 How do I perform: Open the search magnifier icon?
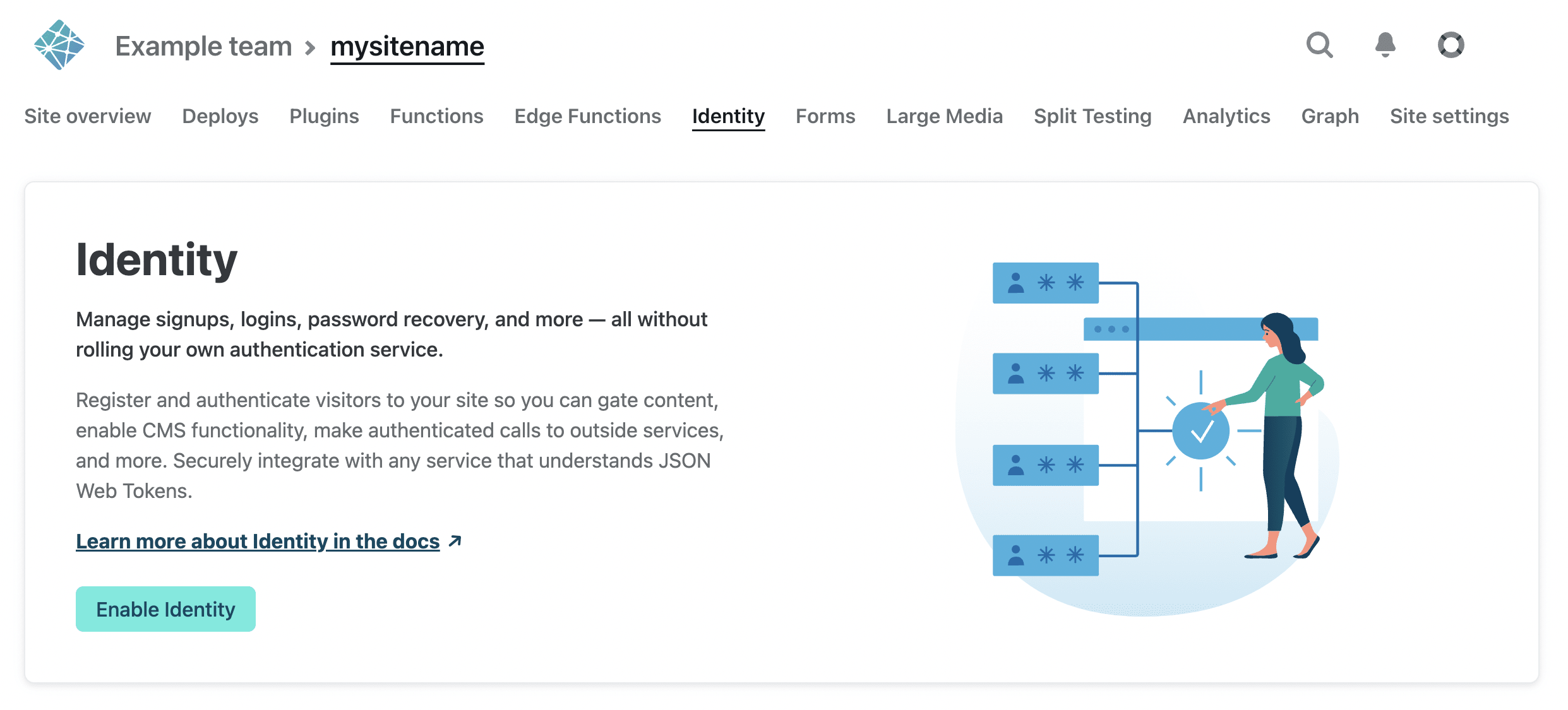[1319, 45]
